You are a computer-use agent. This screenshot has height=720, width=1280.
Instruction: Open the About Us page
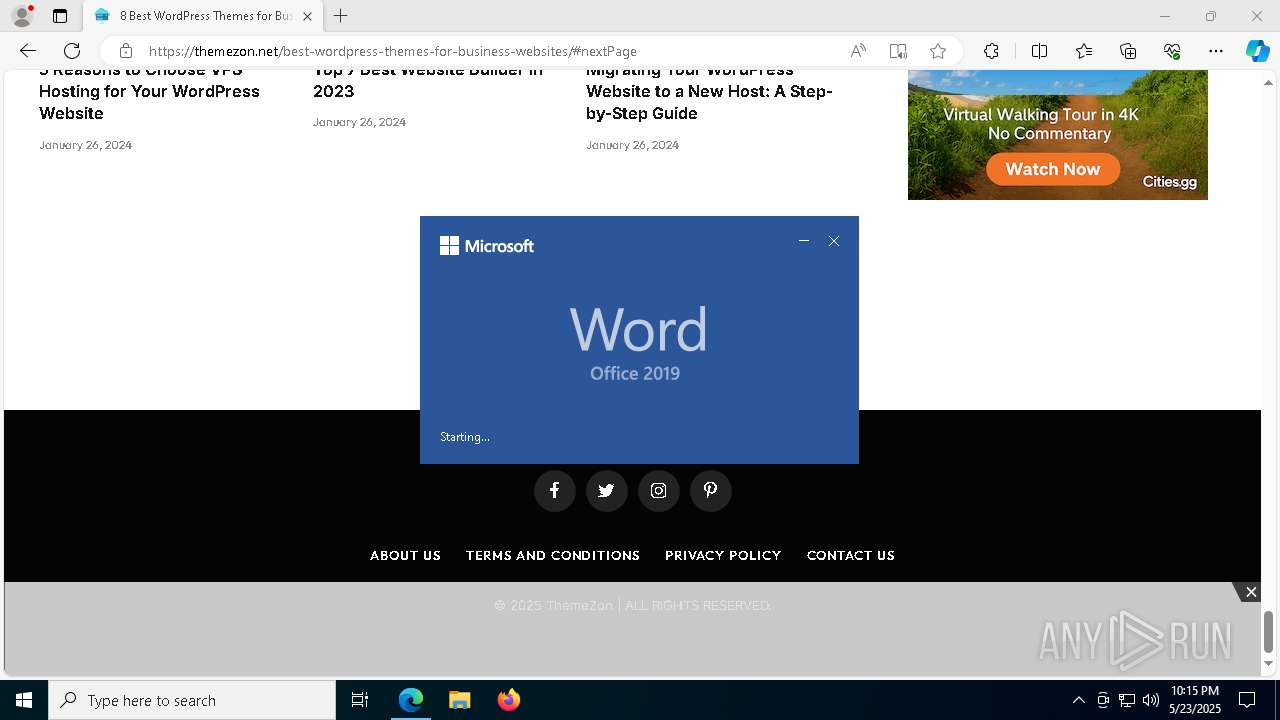point(405,555)
